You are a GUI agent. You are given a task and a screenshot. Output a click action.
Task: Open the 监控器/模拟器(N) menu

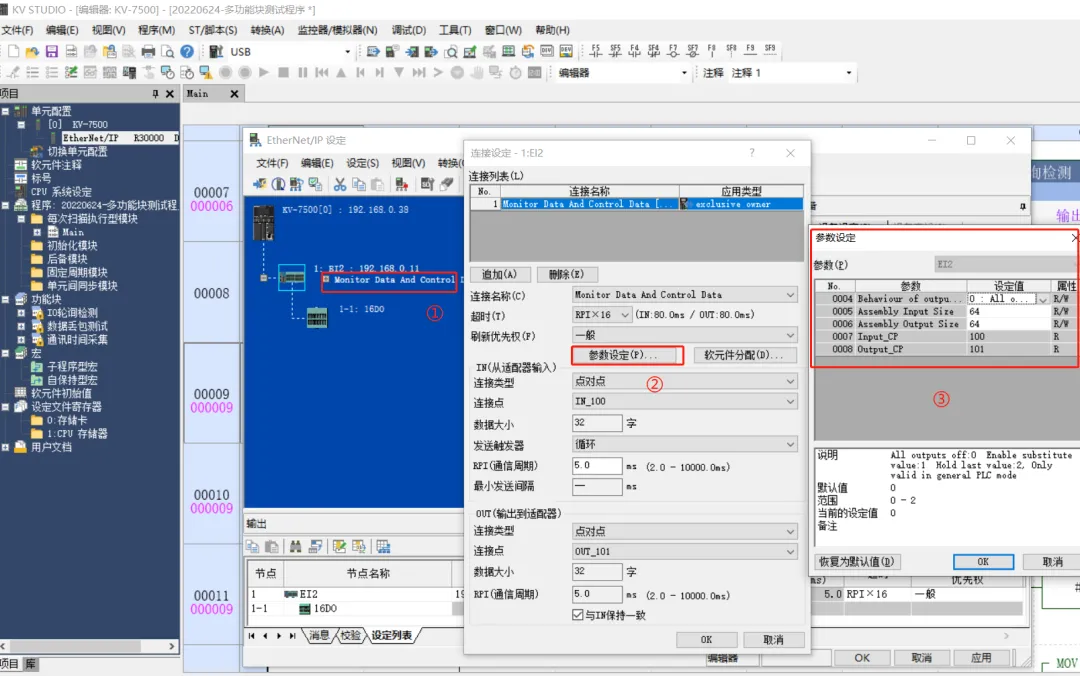point(337,30)
